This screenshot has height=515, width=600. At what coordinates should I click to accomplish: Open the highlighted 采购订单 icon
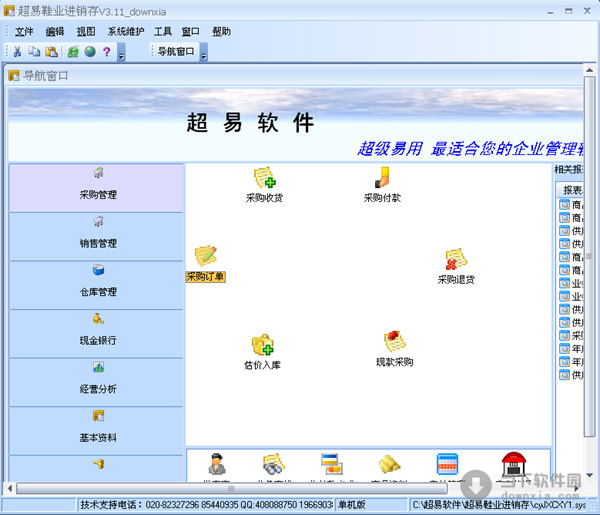pos(205,264)
